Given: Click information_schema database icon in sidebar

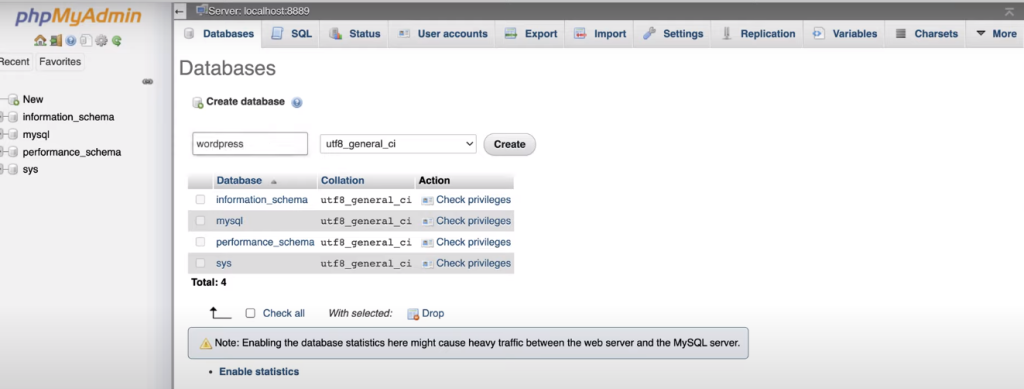Looking at the screenshot, I should point(13,117).
